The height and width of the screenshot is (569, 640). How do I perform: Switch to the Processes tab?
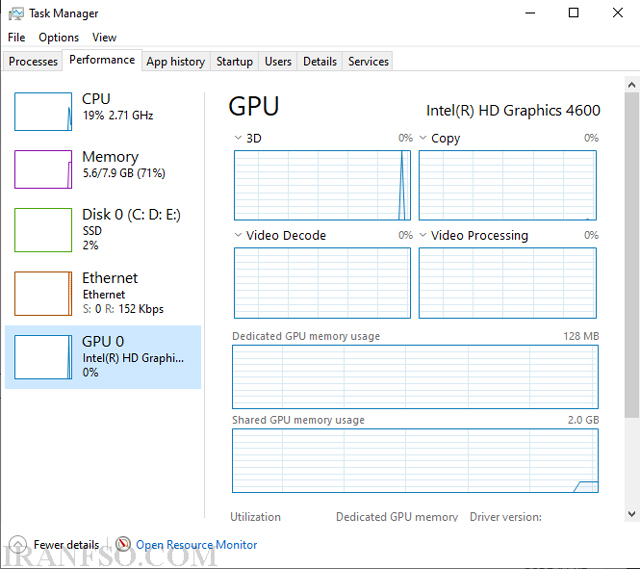click(33, 61)
